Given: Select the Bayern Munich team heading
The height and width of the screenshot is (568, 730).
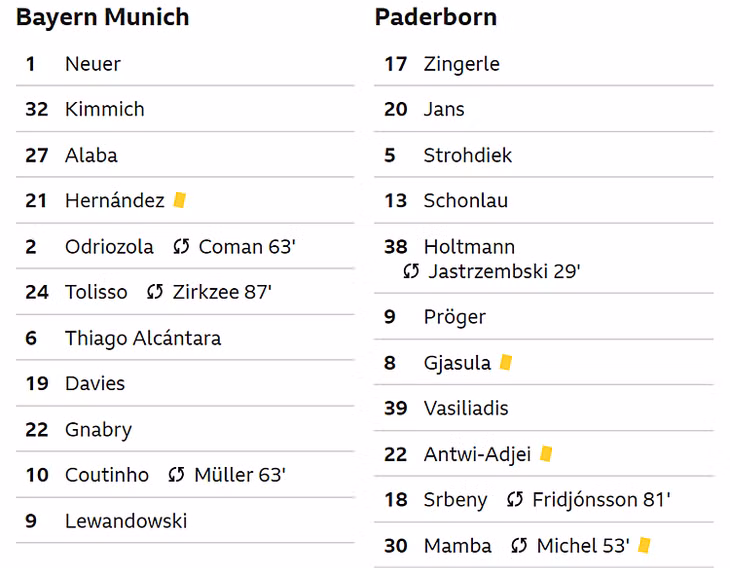Looking at the screenshot, I should tap(103, 17).
